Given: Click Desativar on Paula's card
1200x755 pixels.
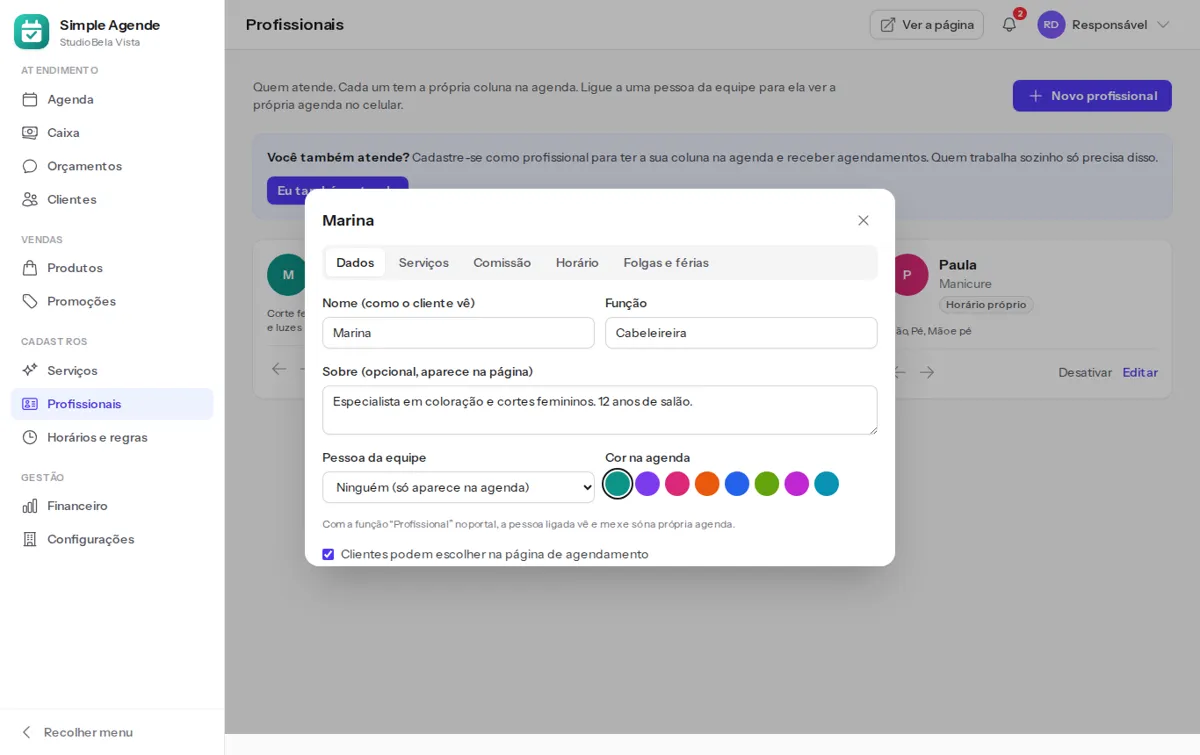Looking at the screenshot, I should click(1085, 372).
